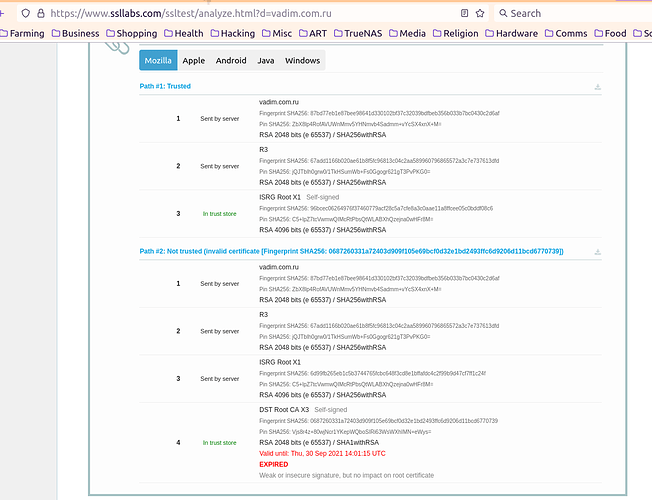Viewport: 652px width, 500px height.
Task: Open the TrueNAS bookmarks folder
Action: [358, 33]
